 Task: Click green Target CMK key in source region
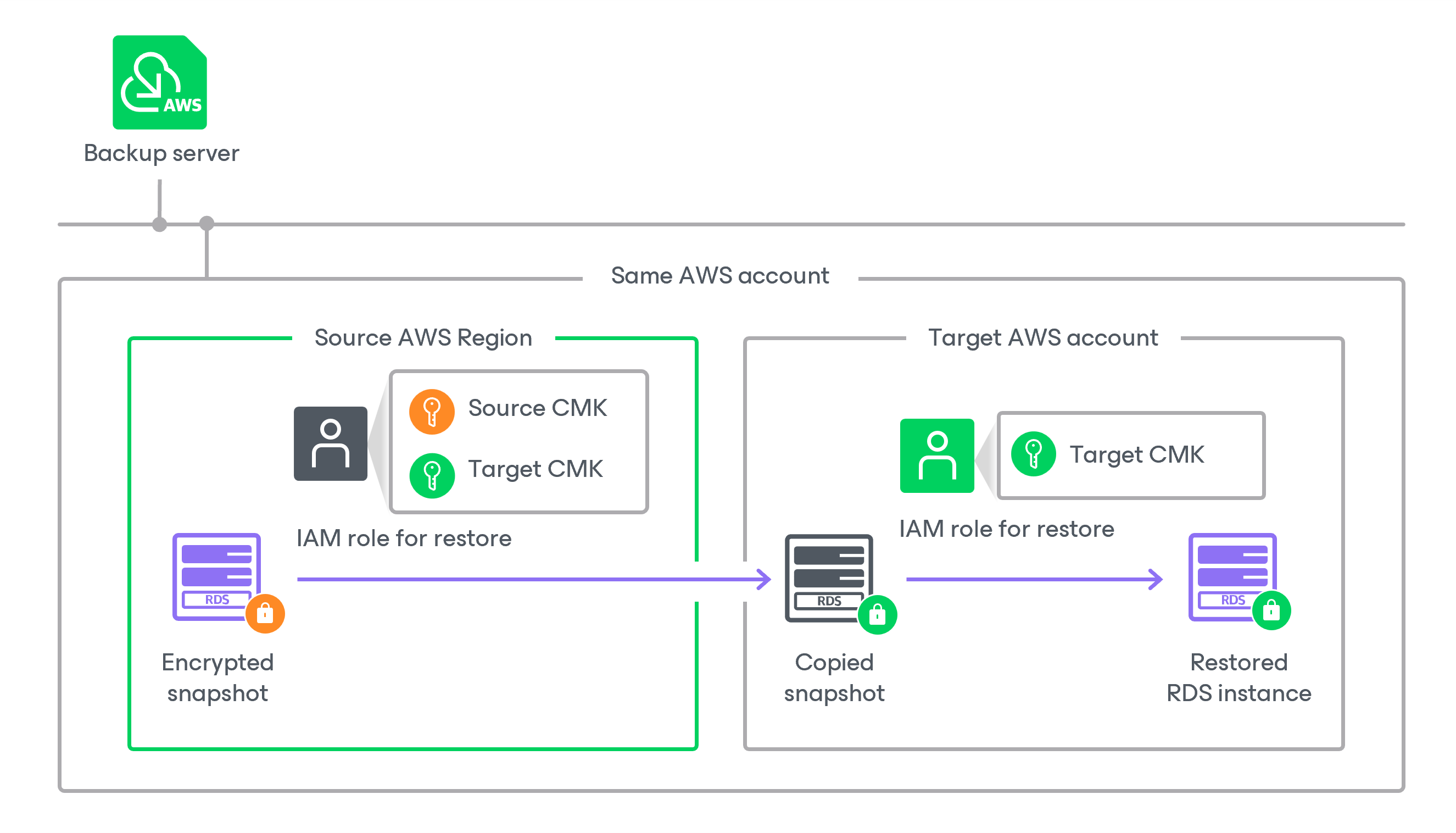pos(432,475)
